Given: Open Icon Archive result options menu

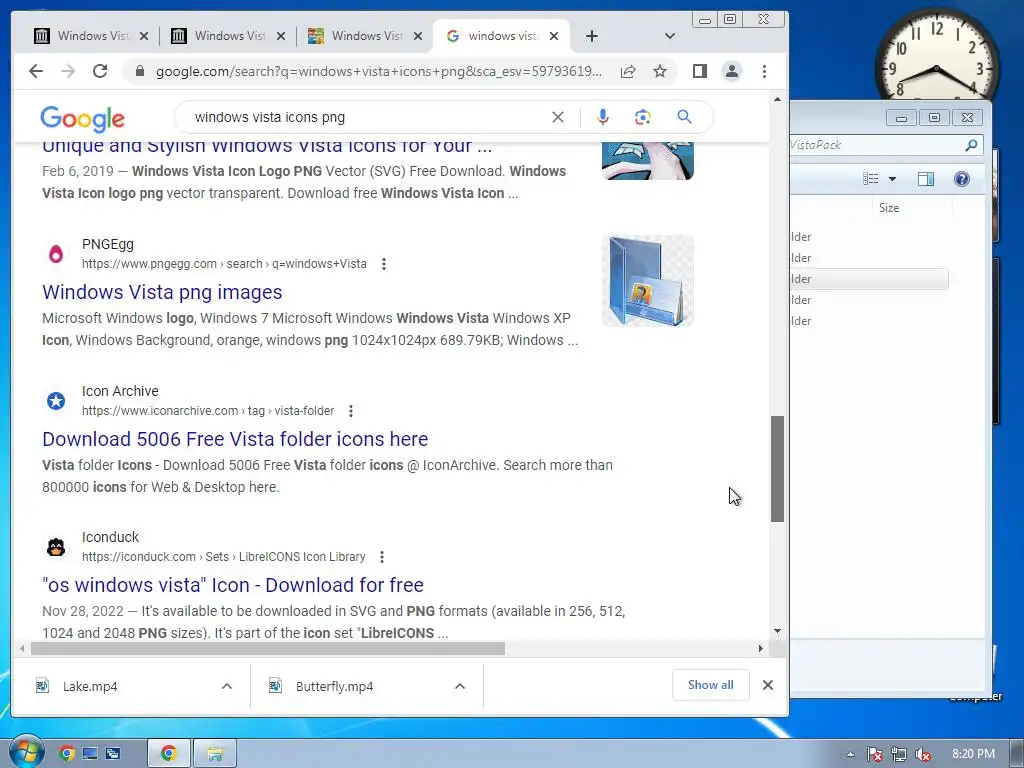Looking at the screenshot, I should coord(351,411).
